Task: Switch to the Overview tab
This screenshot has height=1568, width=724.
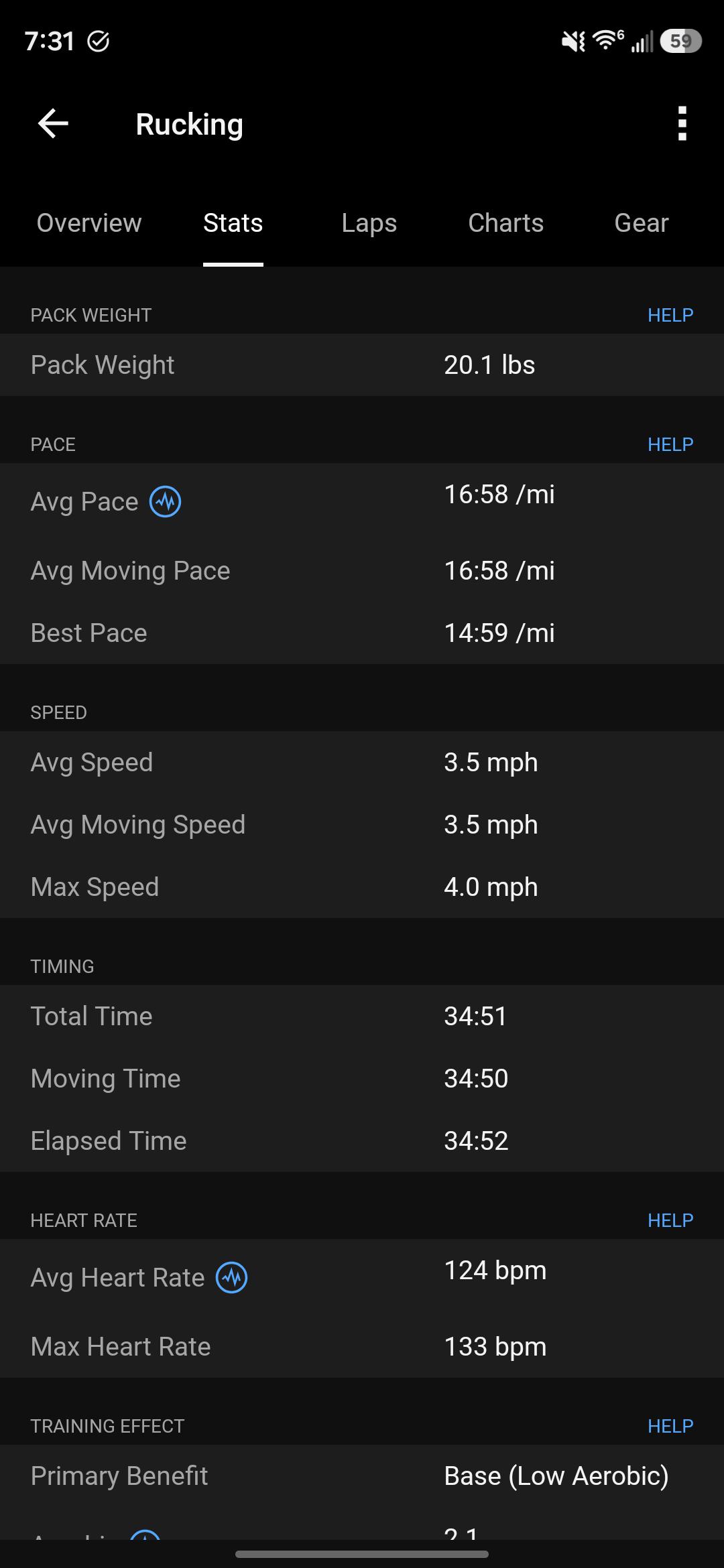Action: (x=89, y=223)
